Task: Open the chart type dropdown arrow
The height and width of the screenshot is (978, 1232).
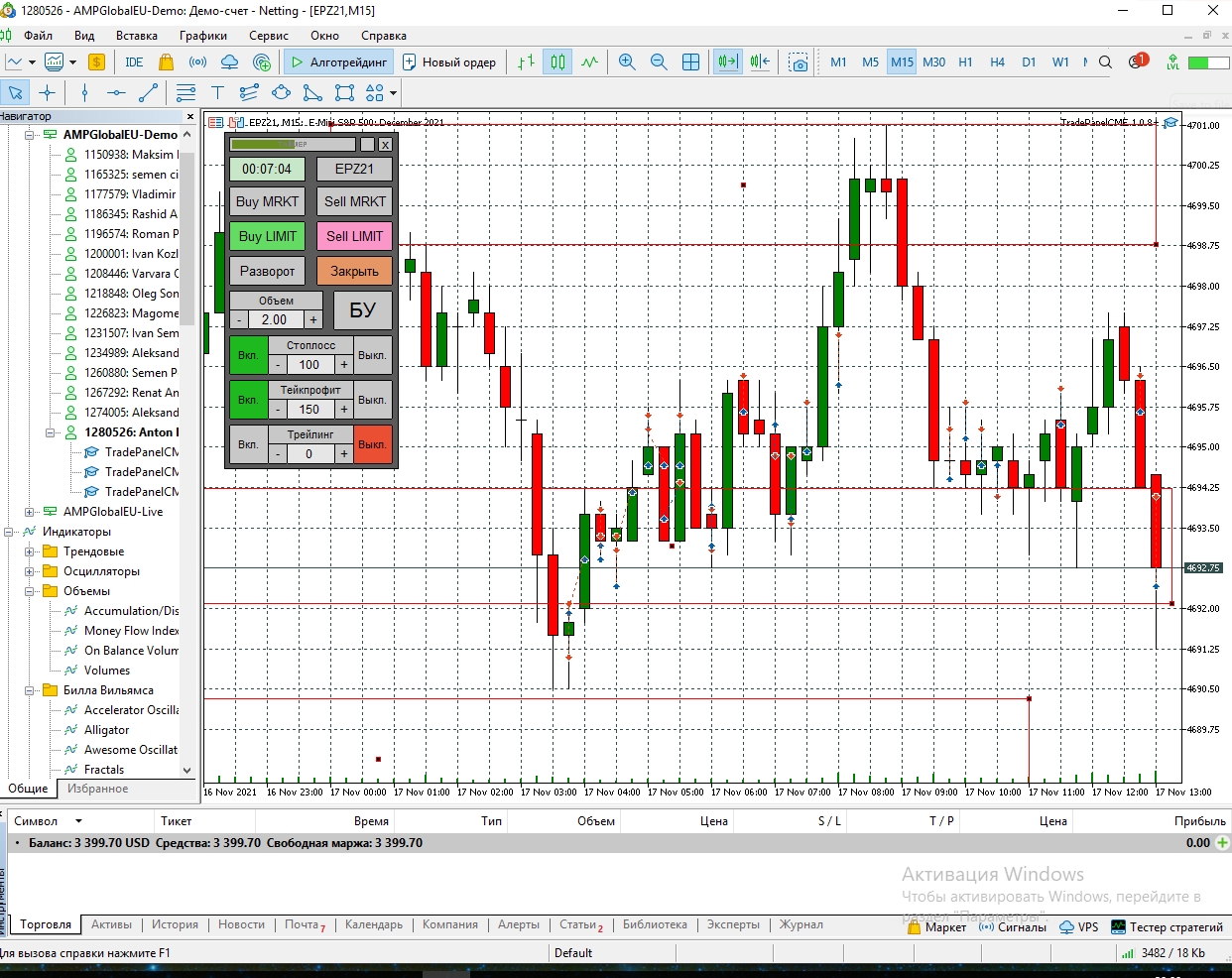Action: 33,61
